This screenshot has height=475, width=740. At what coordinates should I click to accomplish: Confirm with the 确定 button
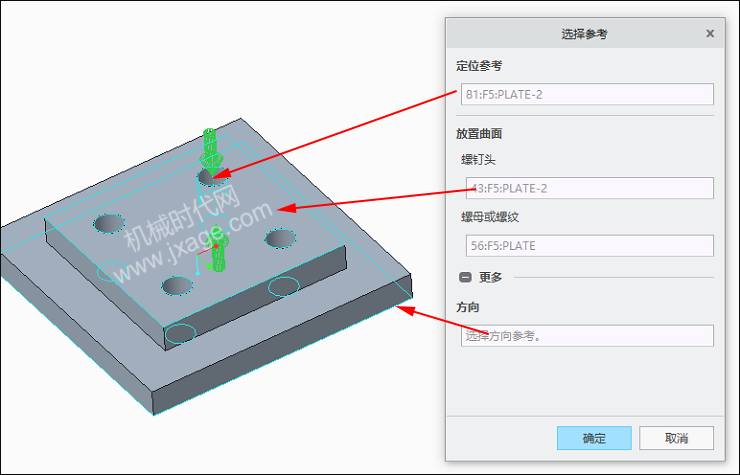tap(594, 438)
